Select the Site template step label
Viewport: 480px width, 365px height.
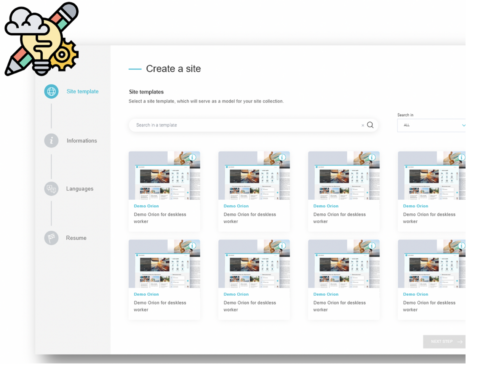[x=82, y=91]
